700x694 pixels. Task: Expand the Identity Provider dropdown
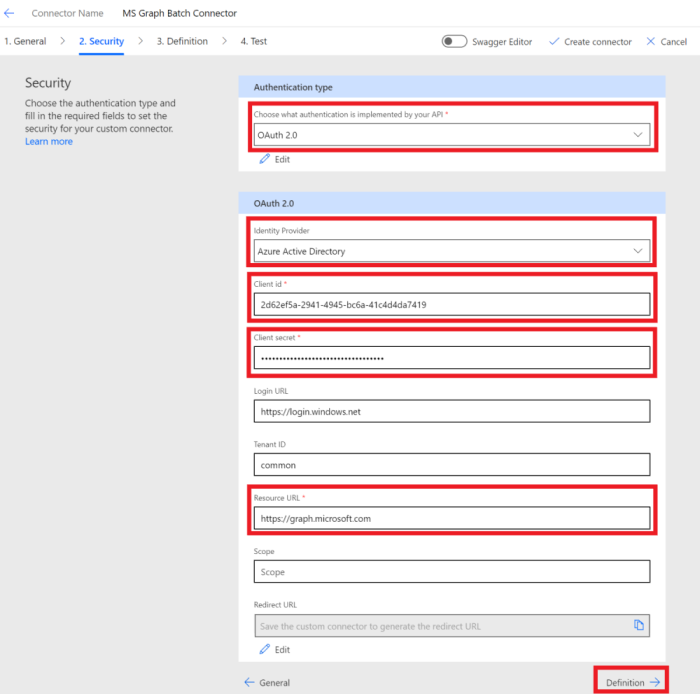tap(452, 251)
